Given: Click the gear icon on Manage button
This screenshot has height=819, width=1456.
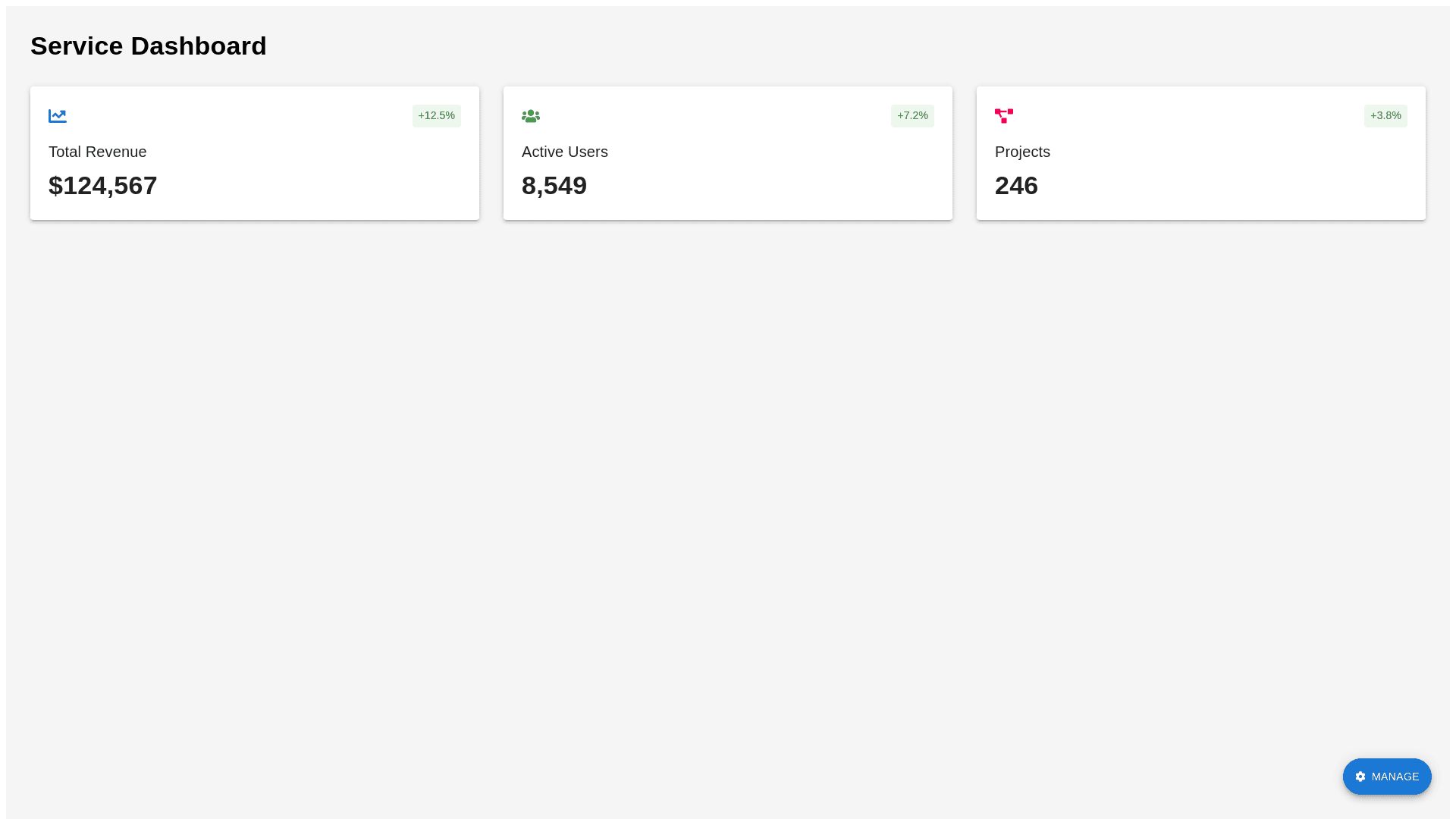Looking at the screenshot, I should pyautogui.click(x=1360, y=777).
